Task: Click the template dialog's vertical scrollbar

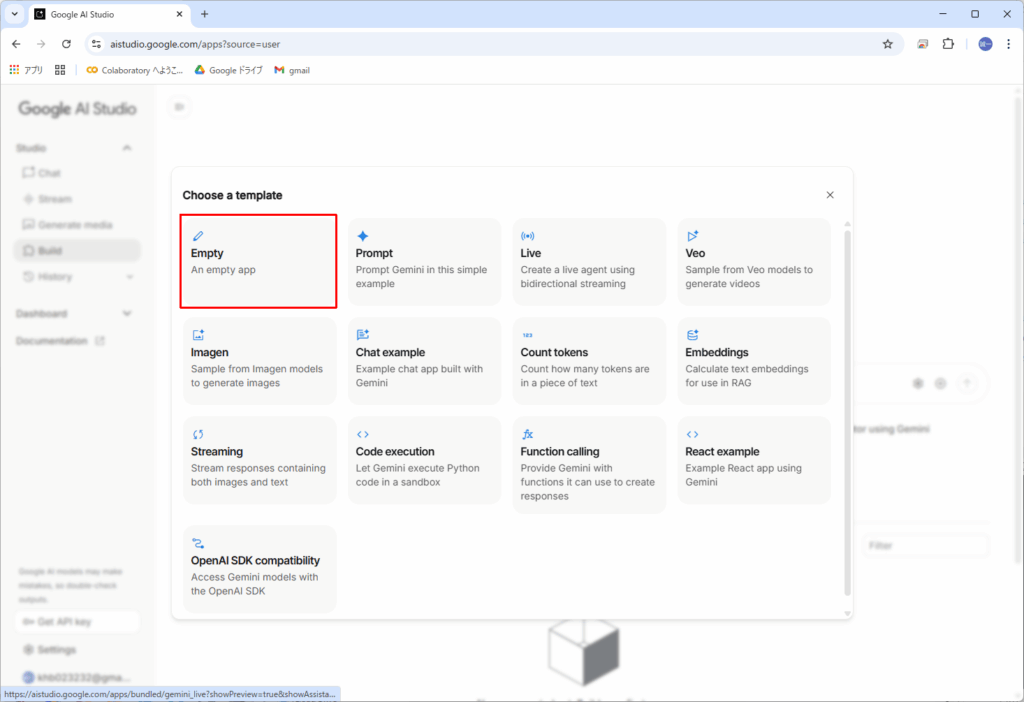Action: tap(847, 413)
